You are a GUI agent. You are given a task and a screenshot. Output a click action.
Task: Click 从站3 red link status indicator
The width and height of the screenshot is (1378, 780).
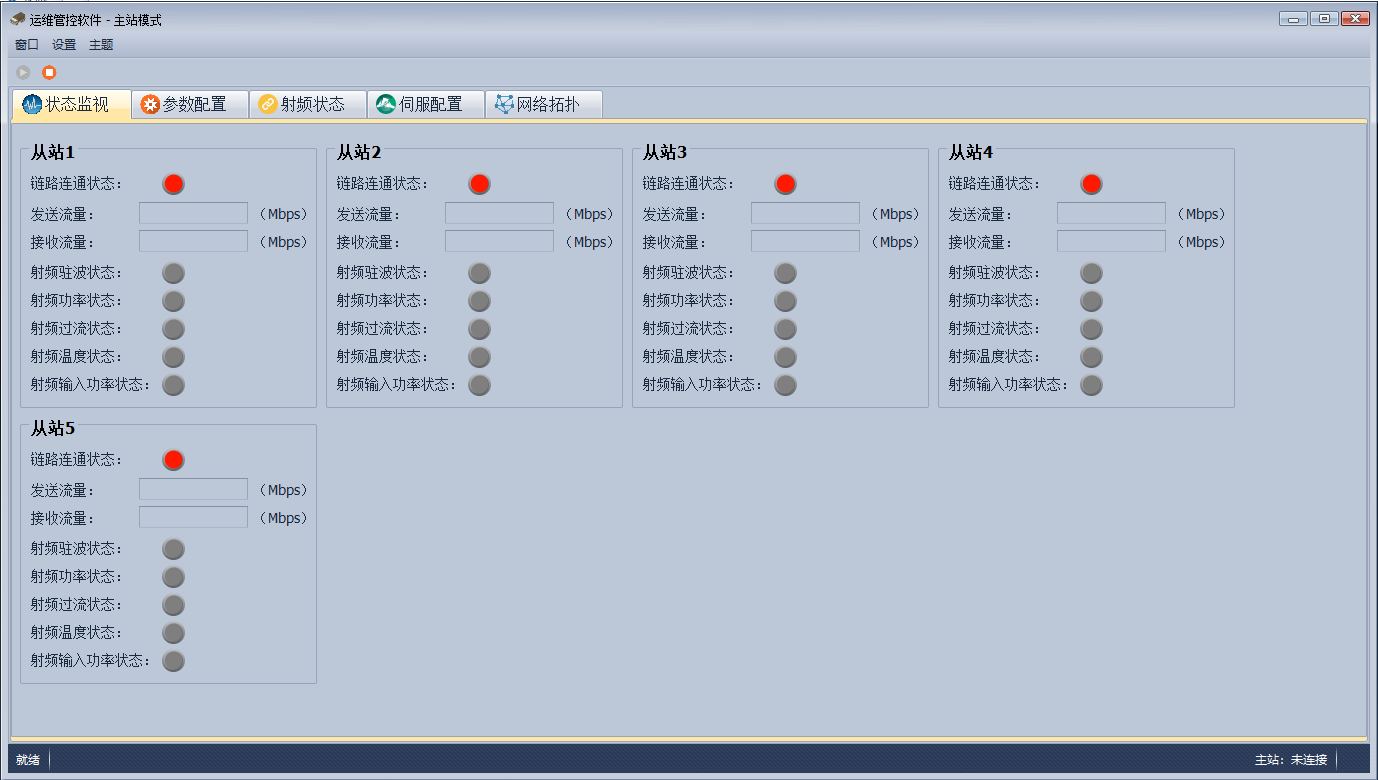(786, 184)
